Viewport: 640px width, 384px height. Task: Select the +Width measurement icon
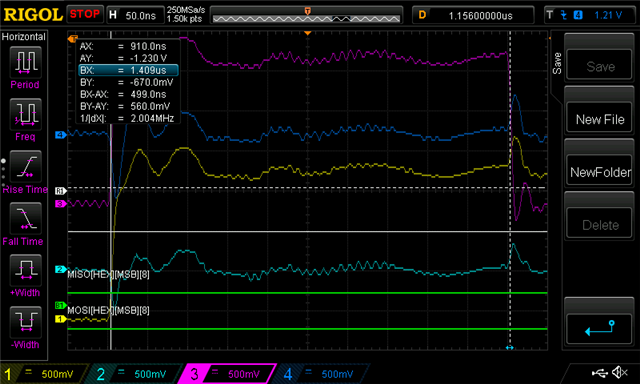click(25, 270)
